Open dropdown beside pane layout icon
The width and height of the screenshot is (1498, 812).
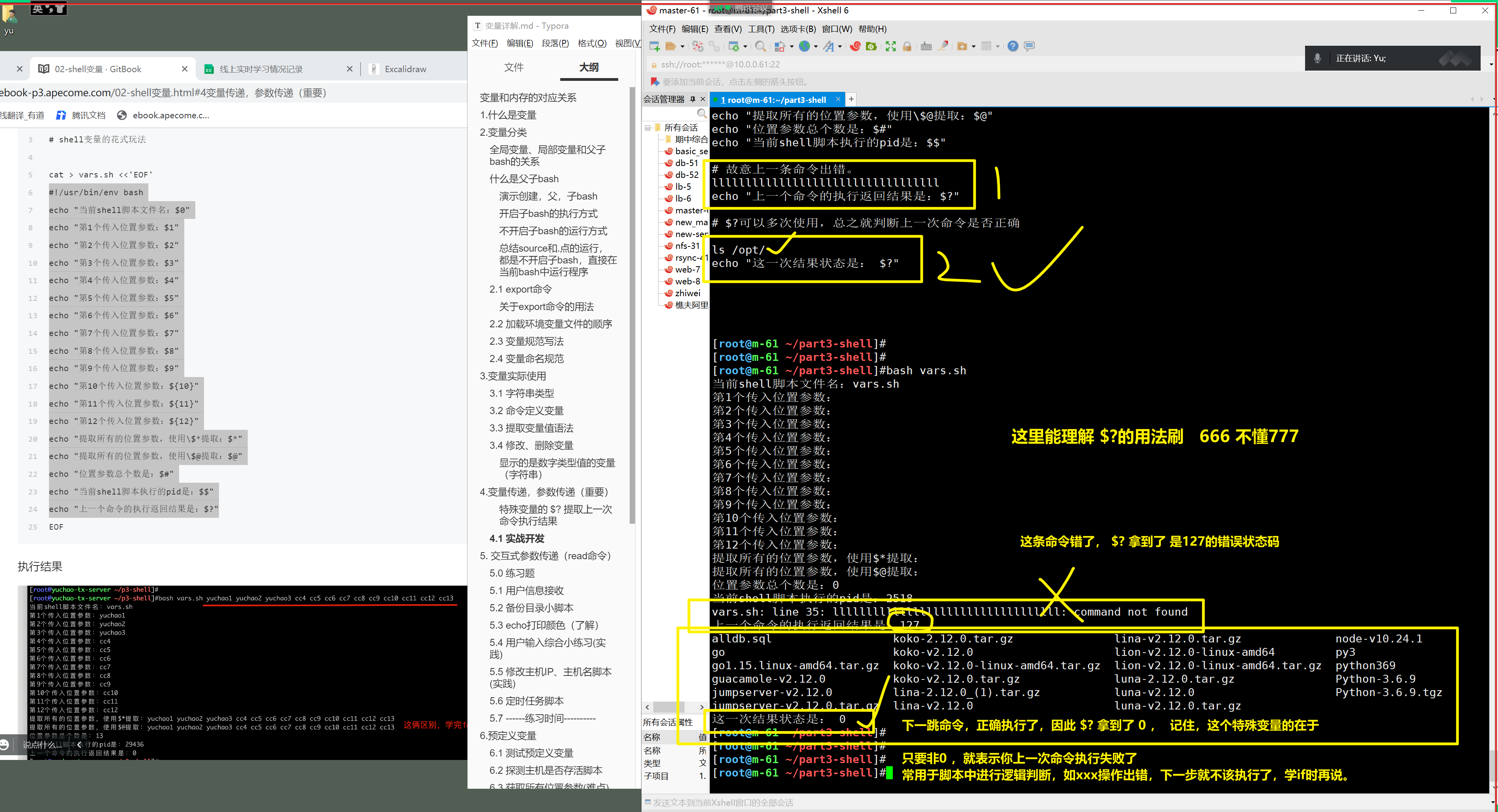[997, 47]
